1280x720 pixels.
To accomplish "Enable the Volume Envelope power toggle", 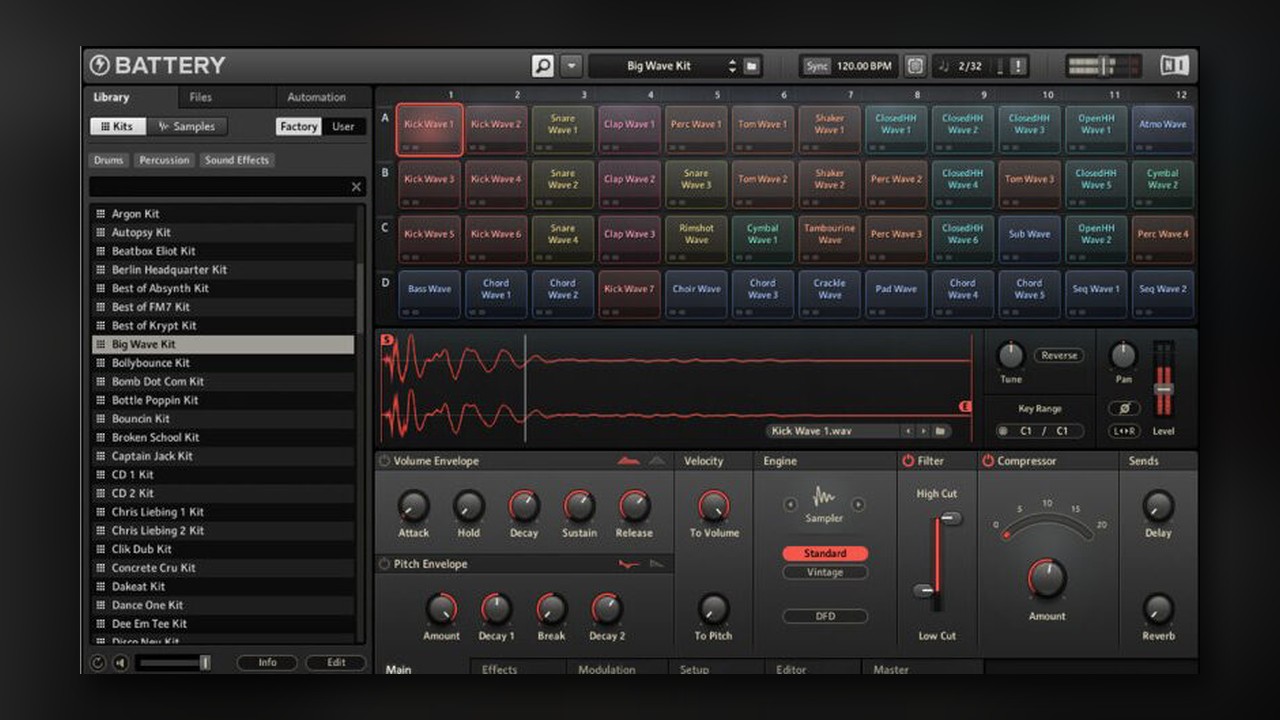I will click(385, 461).
